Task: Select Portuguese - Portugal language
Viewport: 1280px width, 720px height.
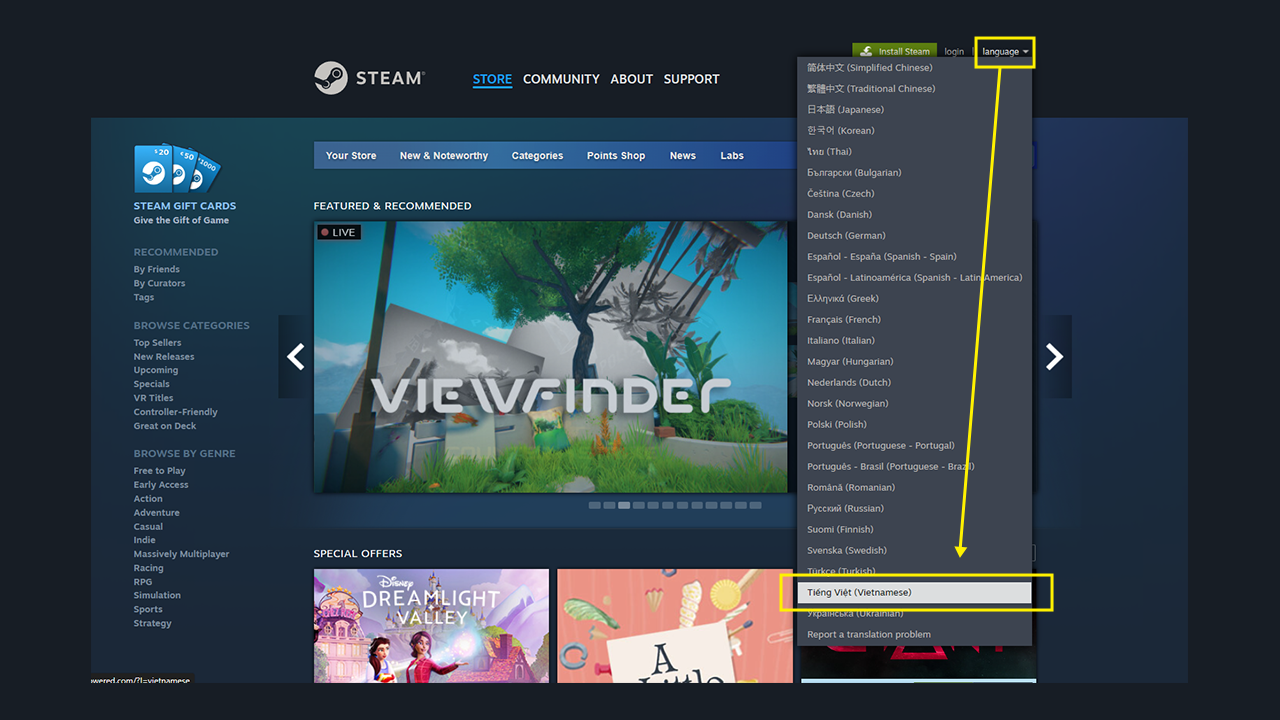Action: (x=915, y=446)
